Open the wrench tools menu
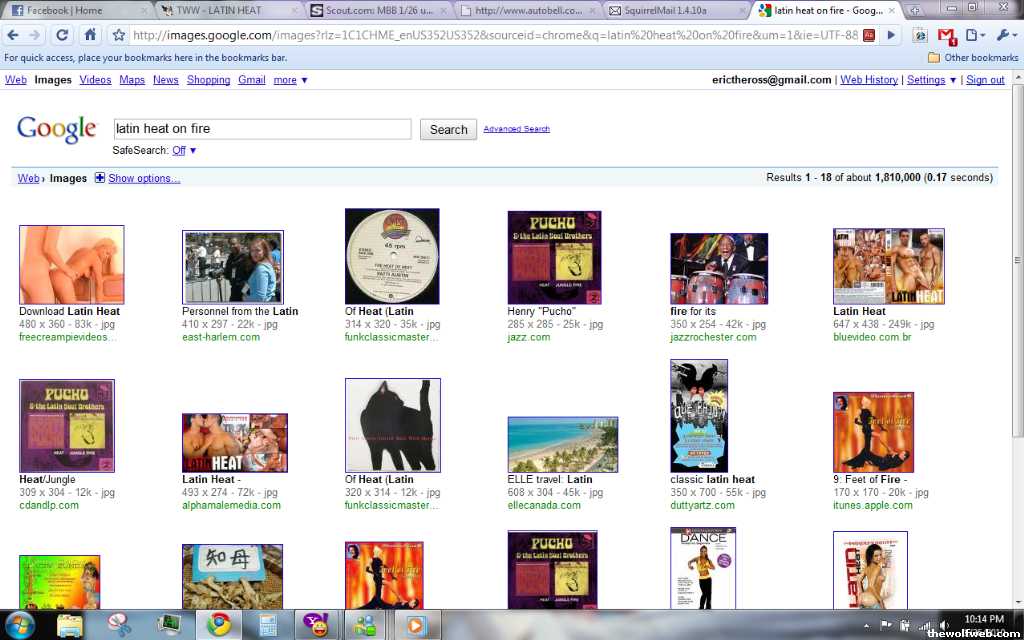This screenshot has height=640, width=1024. click(x=1004, y=35)
